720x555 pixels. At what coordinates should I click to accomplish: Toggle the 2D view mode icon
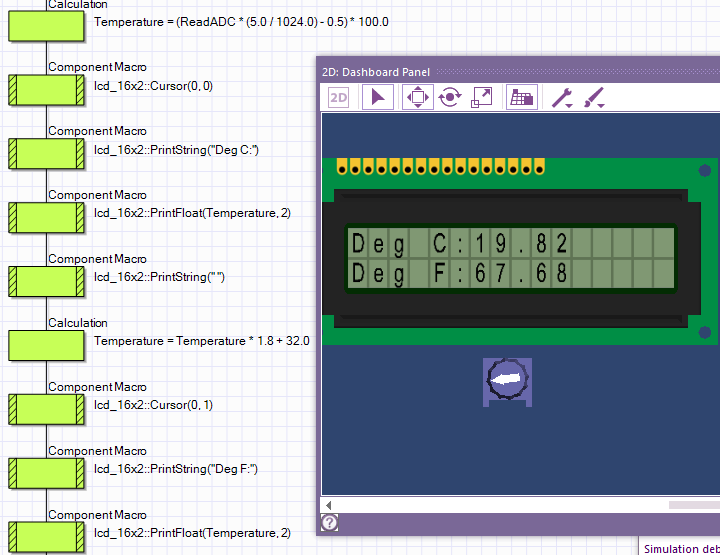tap(338, 97)
